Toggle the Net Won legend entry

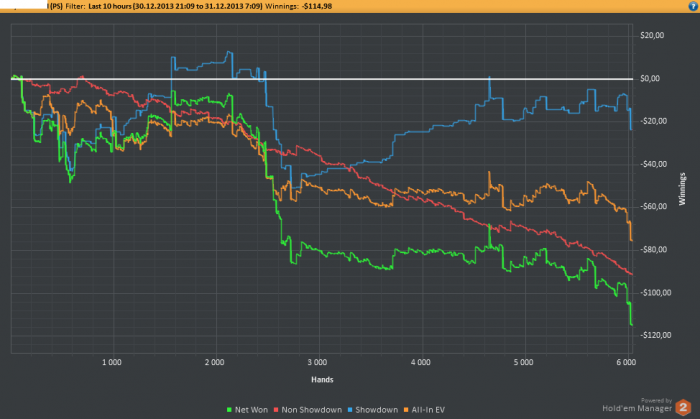(247, 410)
